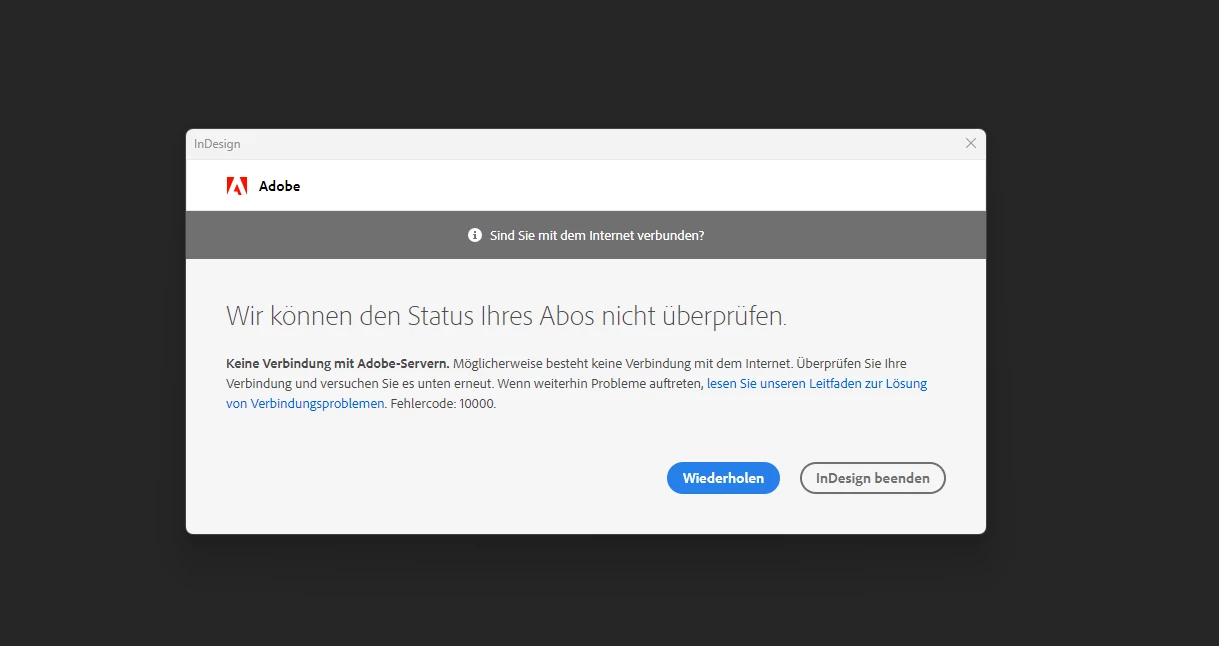This screenshot has width=1219, height=646.
Task: Click the "InDesign" title bar label
Action: tap(217, 144)
